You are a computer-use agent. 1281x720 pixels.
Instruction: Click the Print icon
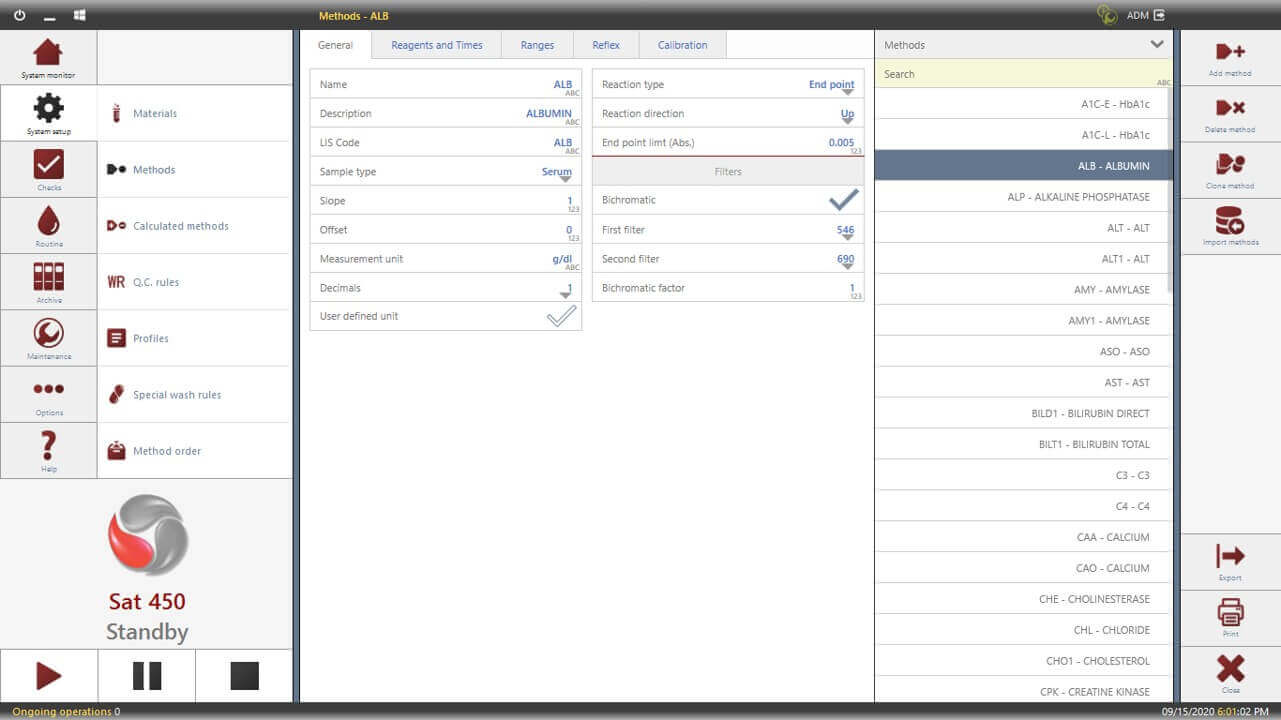click(1229, 611)
